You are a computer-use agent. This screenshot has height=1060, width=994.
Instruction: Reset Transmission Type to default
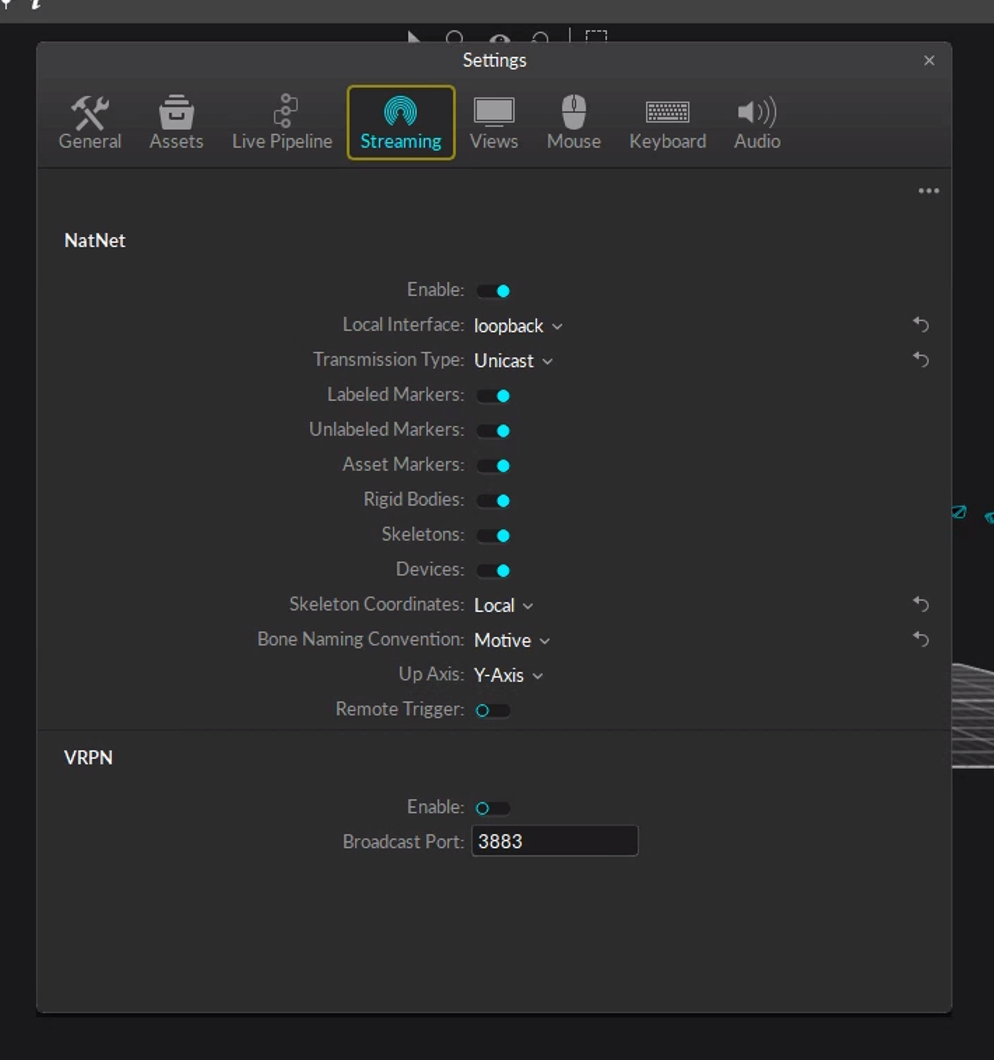click(921, 360)
